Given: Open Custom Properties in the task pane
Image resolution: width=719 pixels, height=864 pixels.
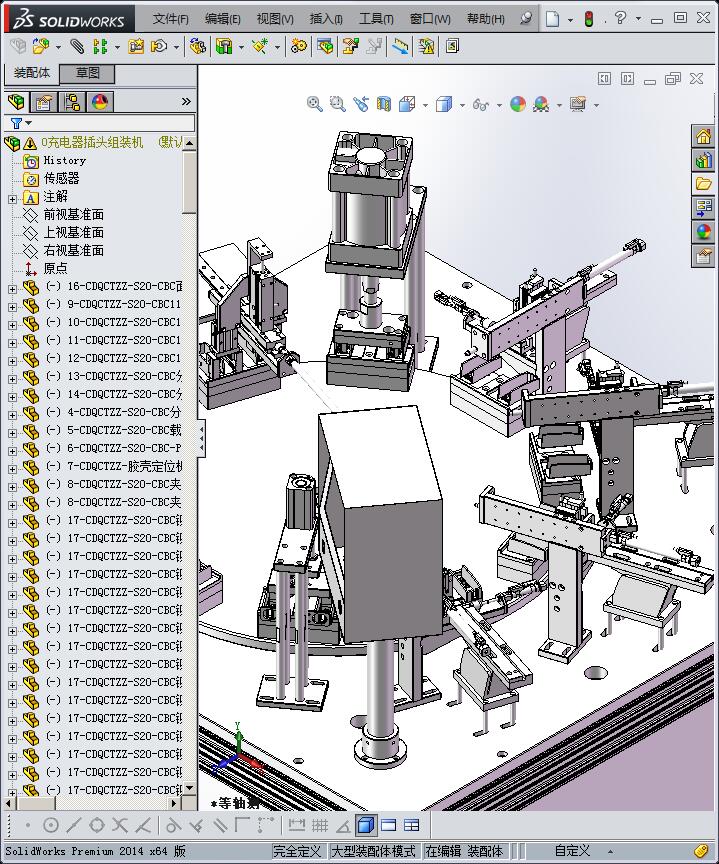Looking at the screenshot, I should (703, 256).
